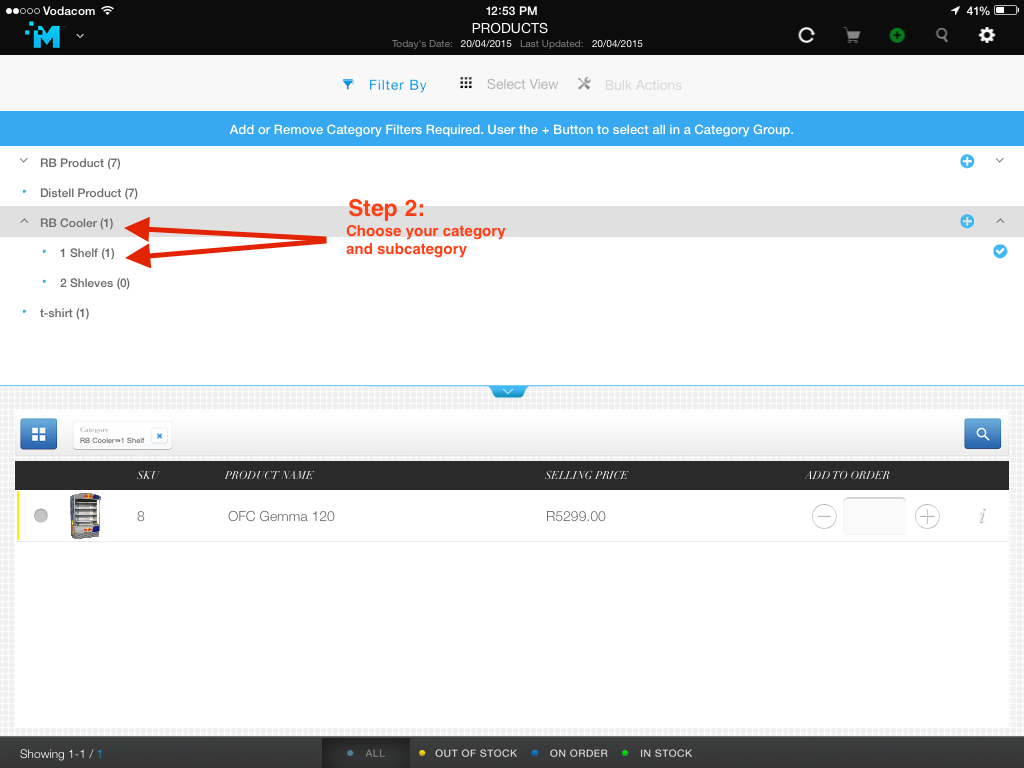Click the R5299.00 selling price
The height and width of the screenshot is (768, 1024).
click(x=575, y=517)
